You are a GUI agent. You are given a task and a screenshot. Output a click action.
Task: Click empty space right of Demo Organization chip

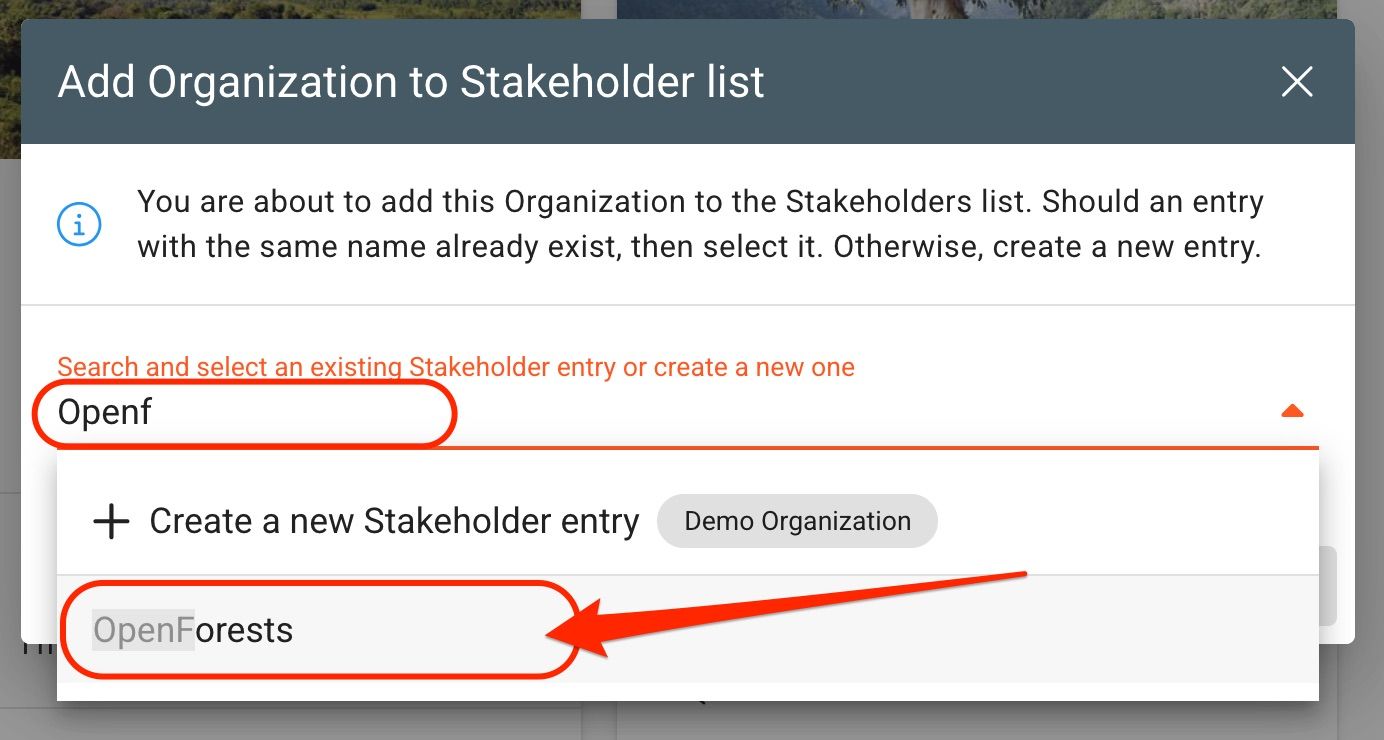[1128, 521]
